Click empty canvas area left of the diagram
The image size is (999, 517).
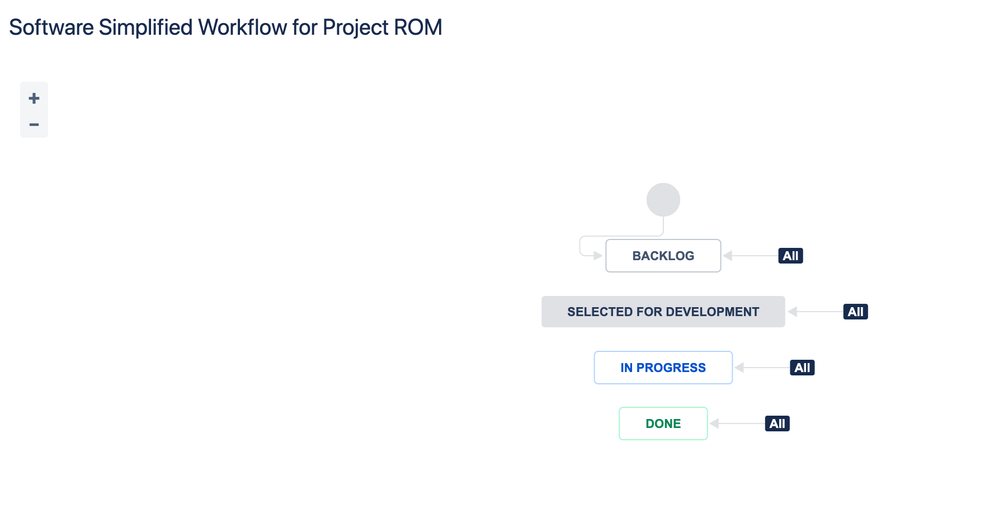pyautogui.click(x=255, y=319)
